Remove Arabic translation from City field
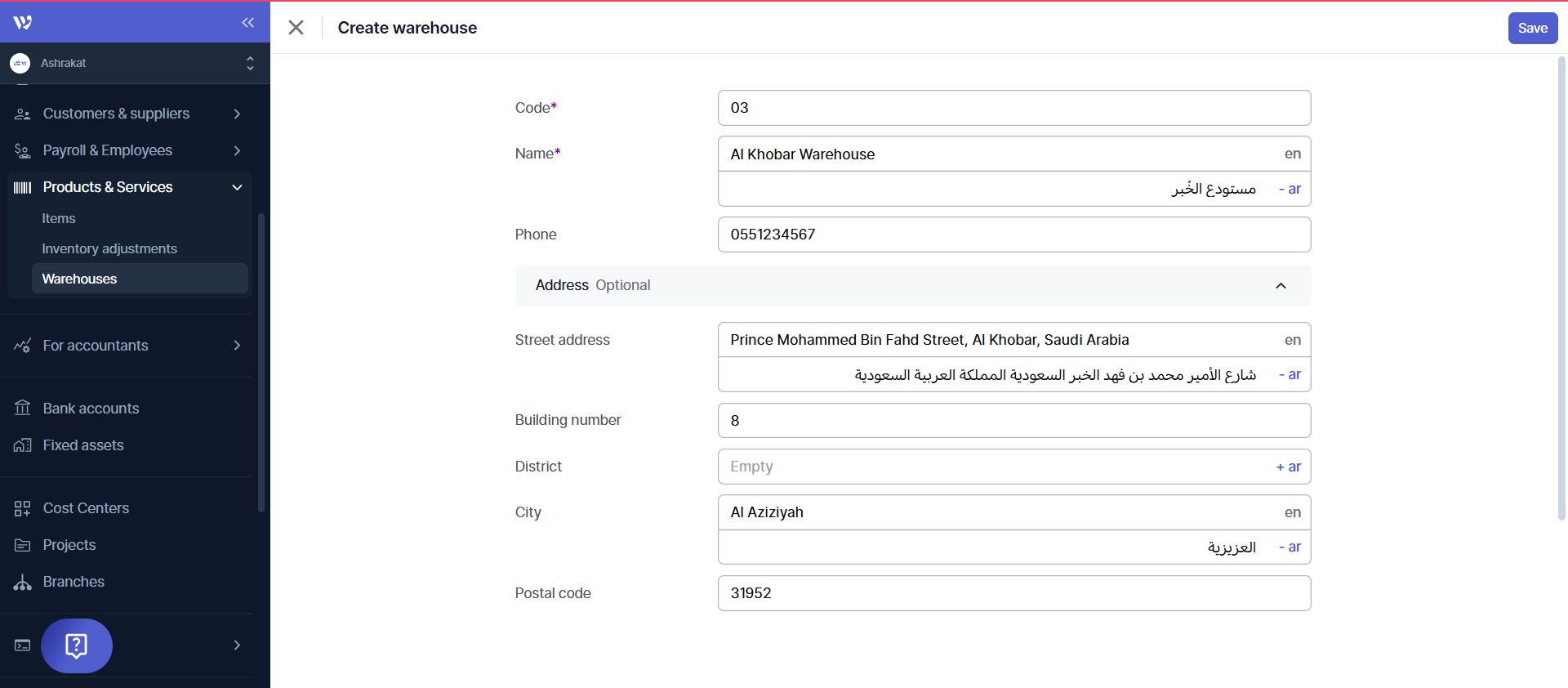 [x=1289, y=547]
